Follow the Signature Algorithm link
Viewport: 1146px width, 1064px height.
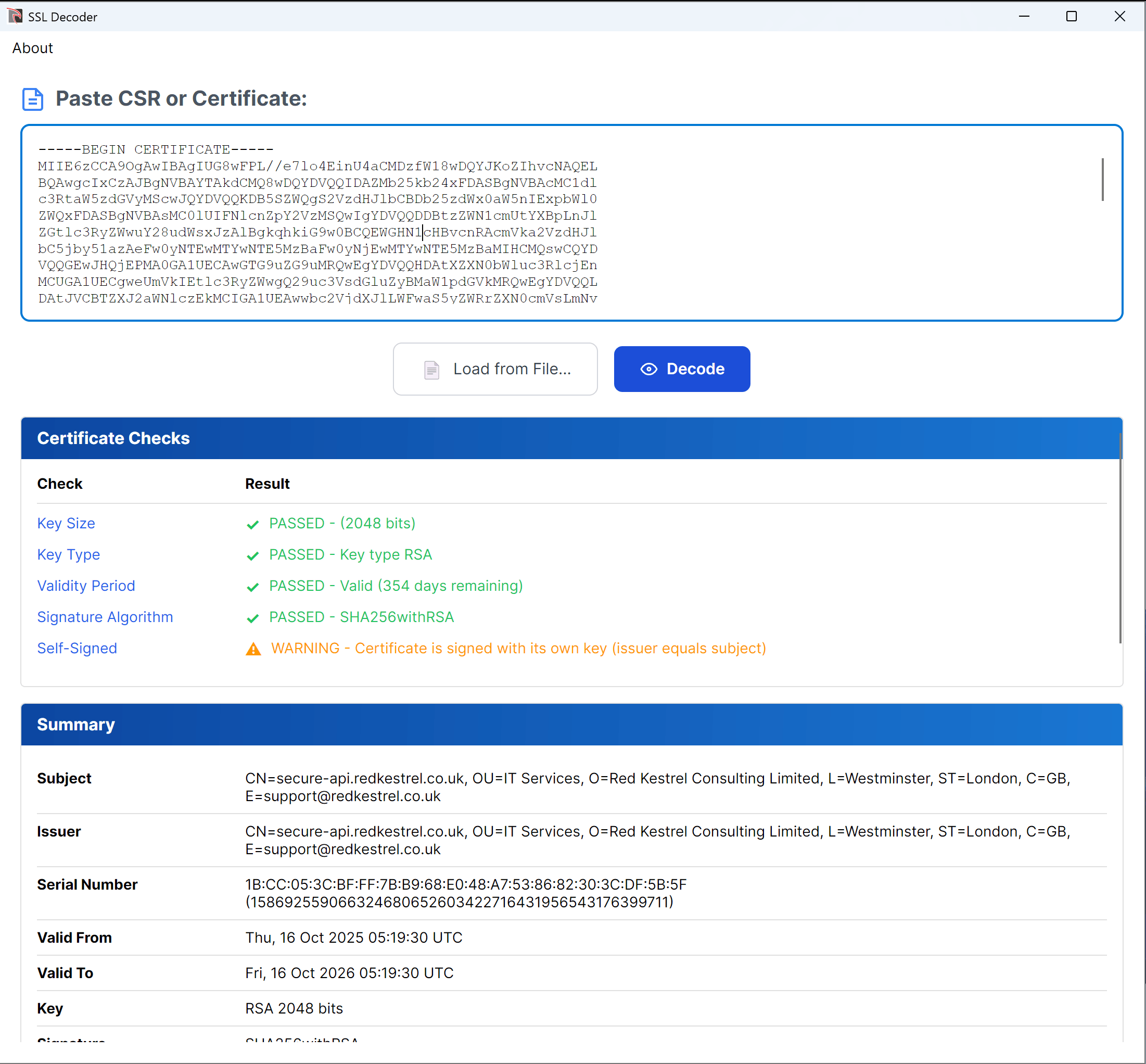[105, 617]
